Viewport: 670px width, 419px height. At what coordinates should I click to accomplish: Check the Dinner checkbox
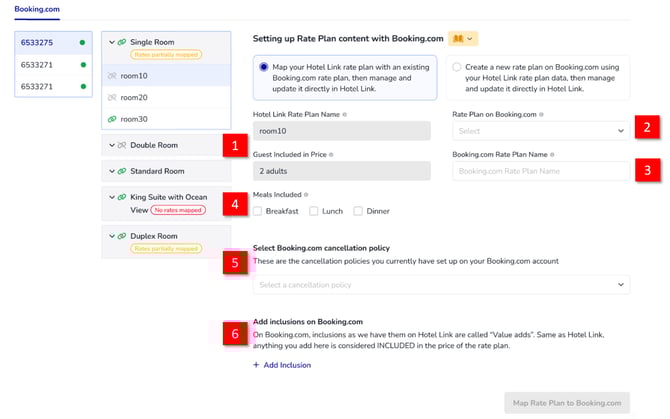tap(360, 211)
